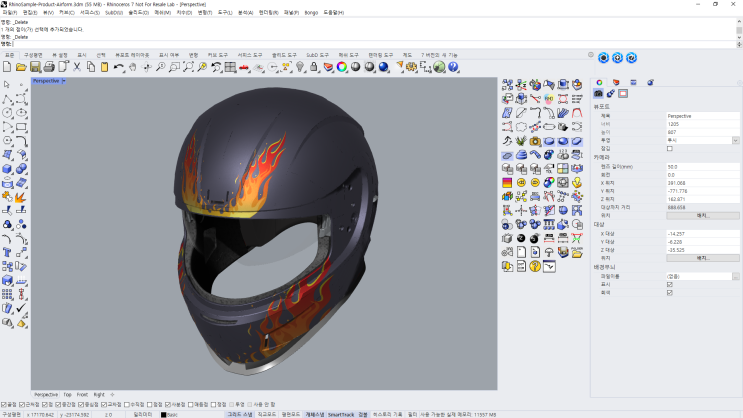The width and height of the screenshot is (743, 418).
Task: Open the Bongo menu
Action: [x=311, y=13]
